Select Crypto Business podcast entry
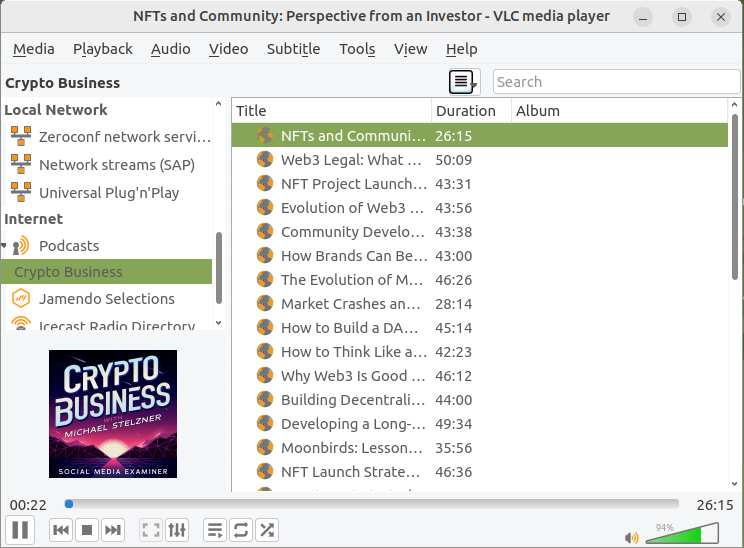The image size is (744, 548). click(x=107, y=272)
